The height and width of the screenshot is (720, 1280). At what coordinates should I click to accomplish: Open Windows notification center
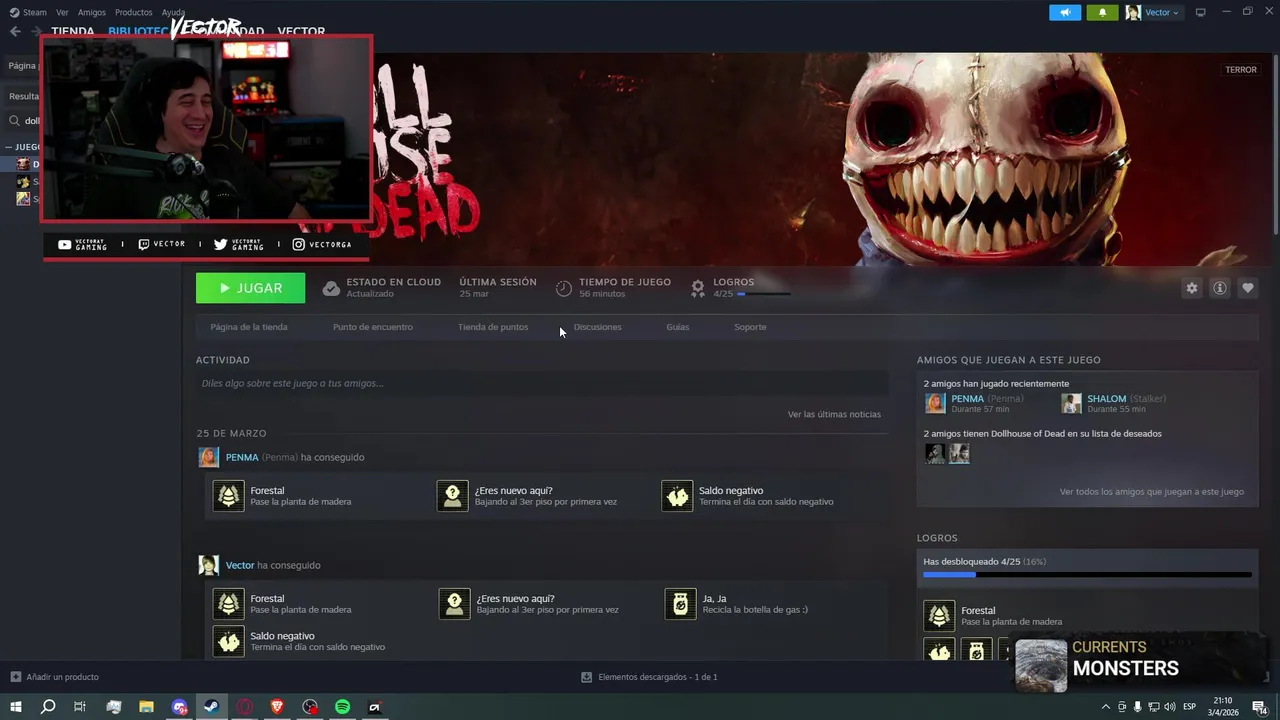[x=1259, y=707]
